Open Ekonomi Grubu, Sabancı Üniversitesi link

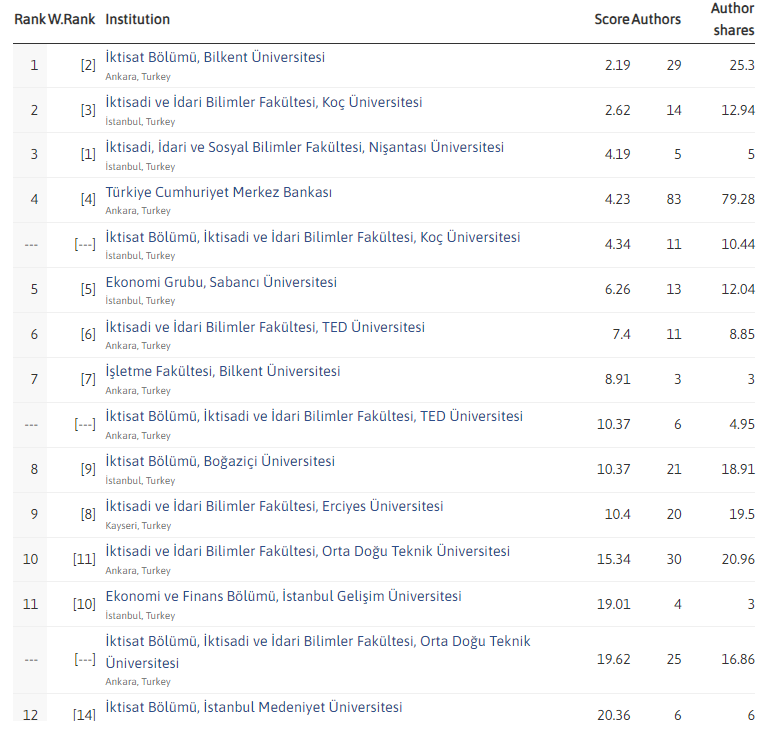pos(221,283)
